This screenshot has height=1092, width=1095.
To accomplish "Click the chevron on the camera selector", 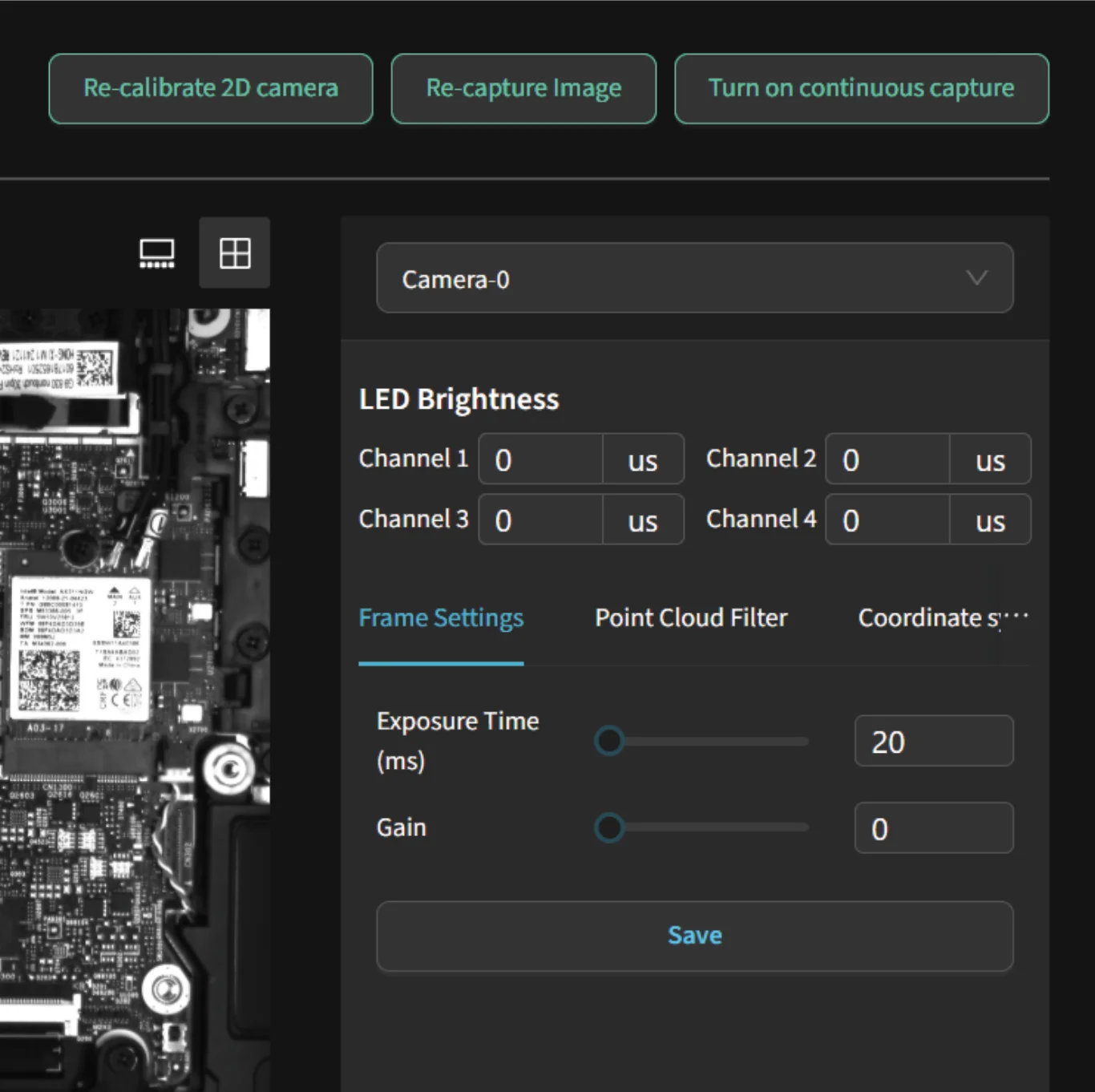I will coord(976,278).
